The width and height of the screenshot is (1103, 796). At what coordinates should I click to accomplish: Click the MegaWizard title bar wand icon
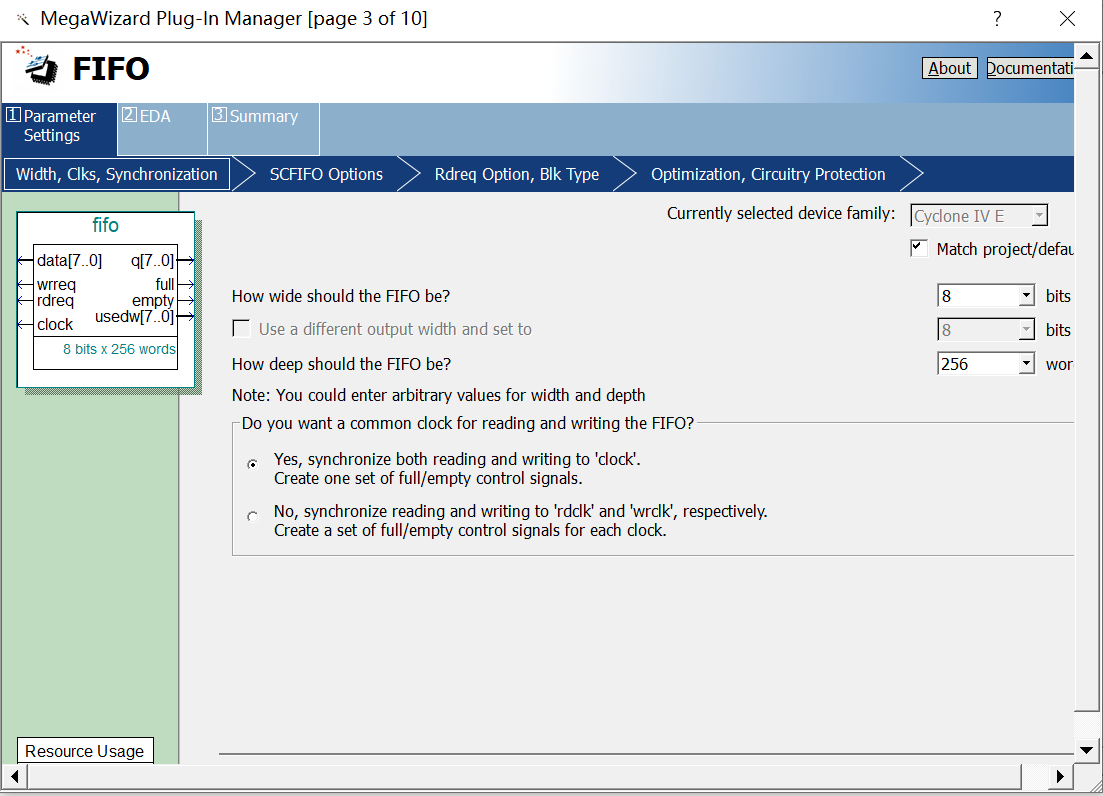pos(23,19)
